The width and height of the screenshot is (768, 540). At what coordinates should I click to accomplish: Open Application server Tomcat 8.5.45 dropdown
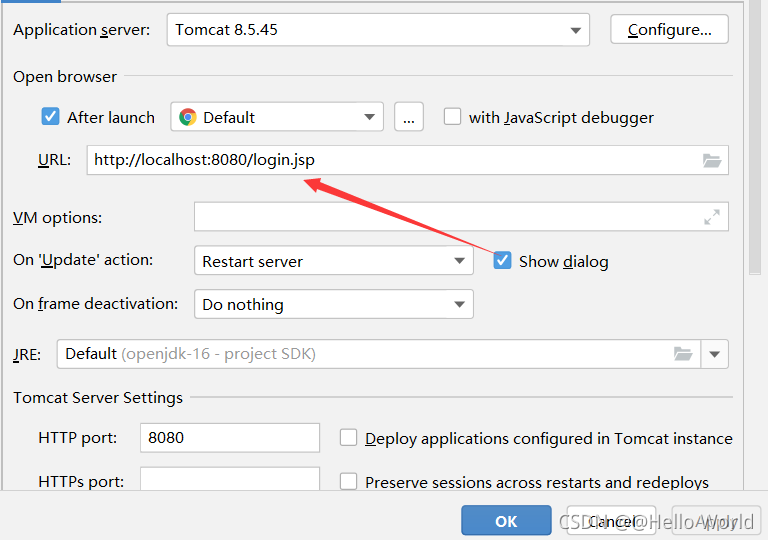(378, 30)
